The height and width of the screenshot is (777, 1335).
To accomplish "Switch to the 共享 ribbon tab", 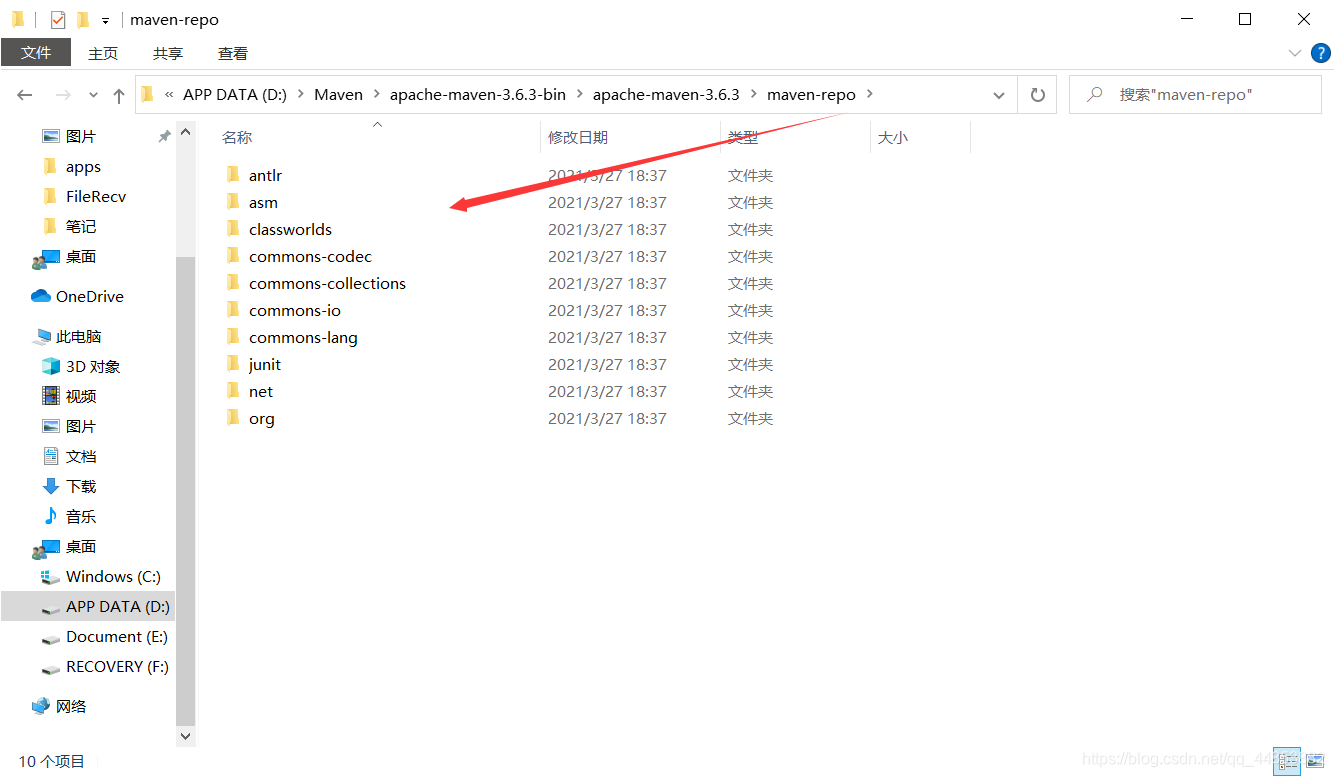I will [x=168, y=53].
